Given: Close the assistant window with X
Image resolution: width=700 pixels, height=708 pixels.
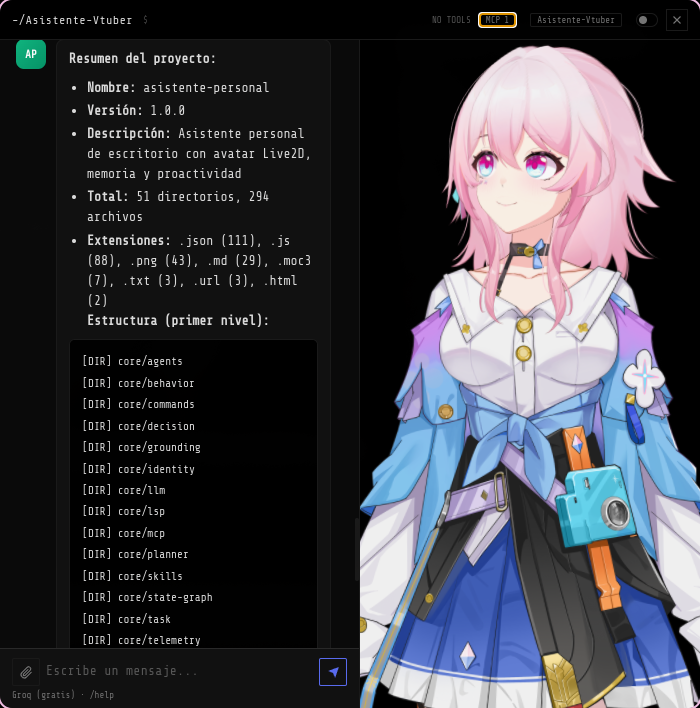Looking at the screenshot, I should tap(677, 20).
